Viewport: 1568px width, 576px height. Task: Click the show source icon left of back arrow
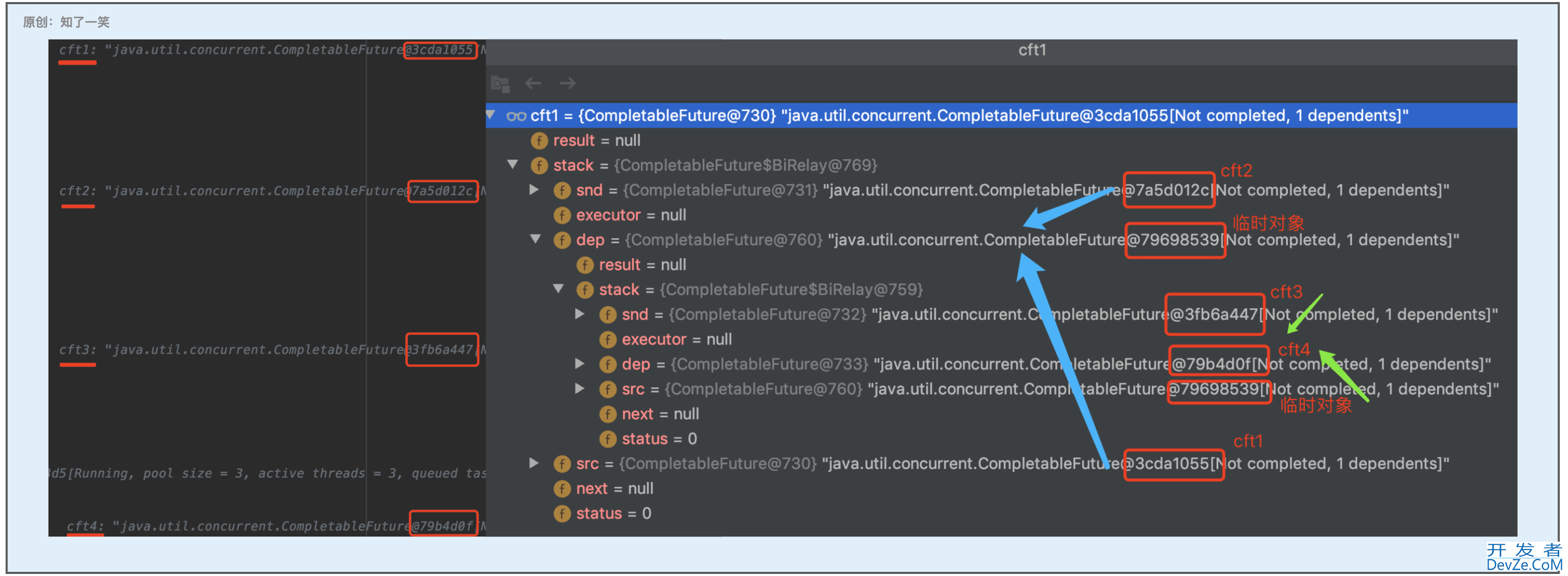500,83
